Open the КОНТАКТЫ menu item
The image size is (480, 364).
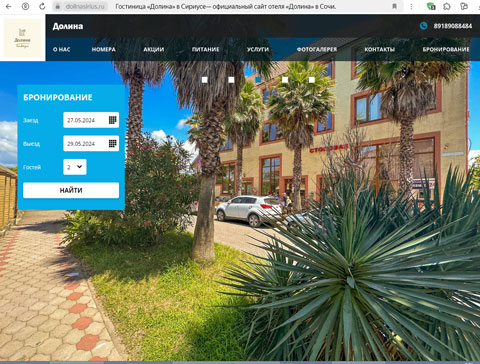pos(379,49)
